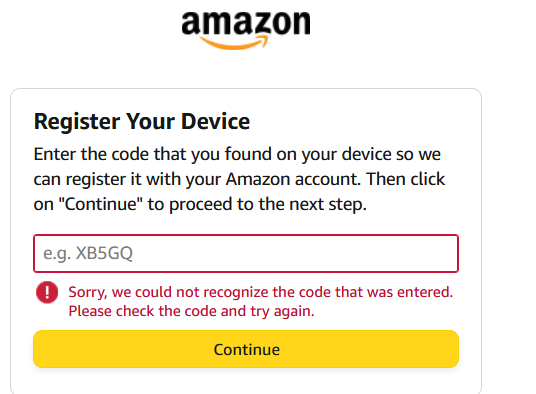Click the Amazon logo at the top

click(246, 30)
